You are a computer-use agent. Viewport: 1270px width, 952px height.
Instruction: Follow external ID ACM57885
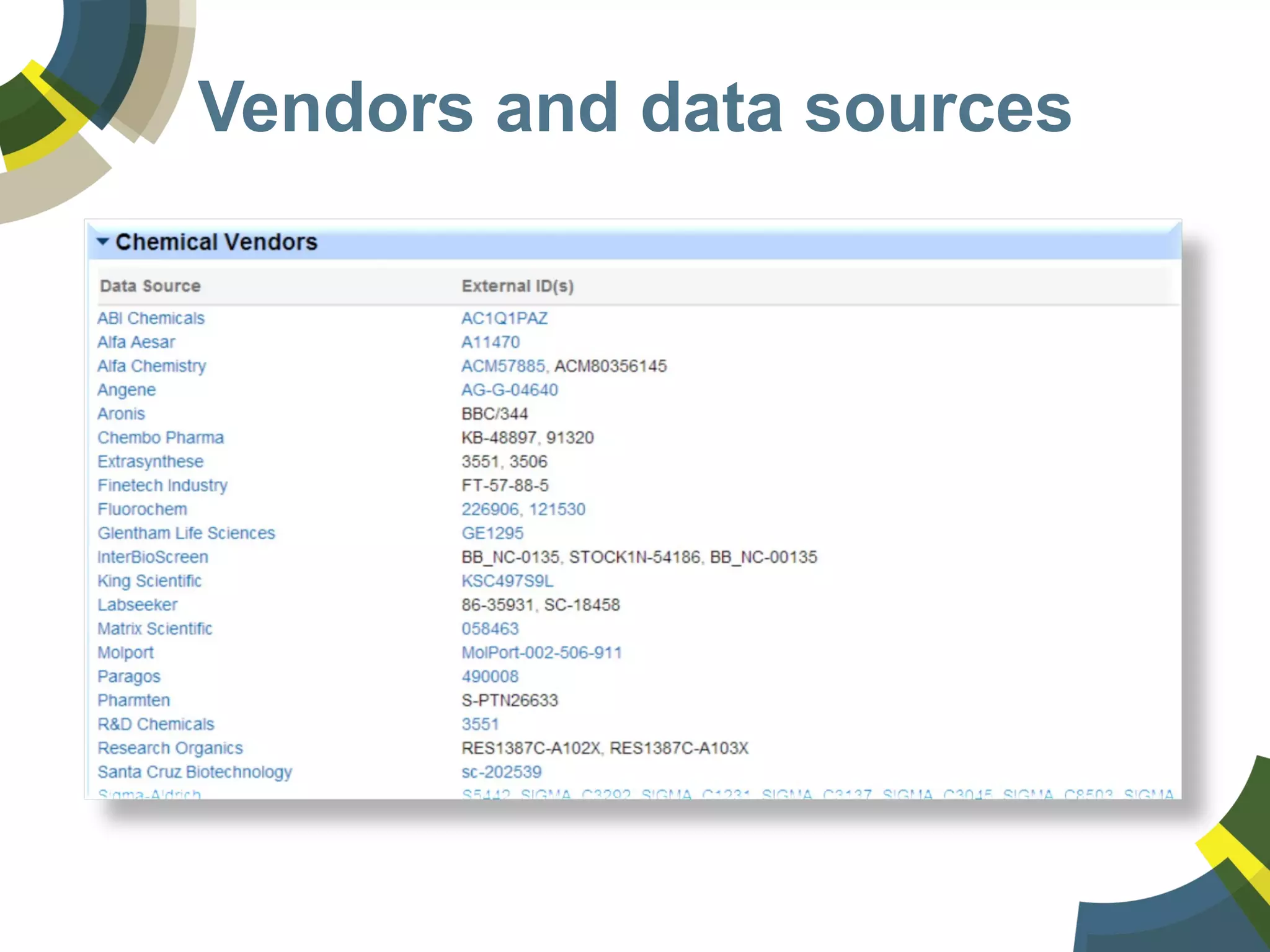[x=503, y=366]
